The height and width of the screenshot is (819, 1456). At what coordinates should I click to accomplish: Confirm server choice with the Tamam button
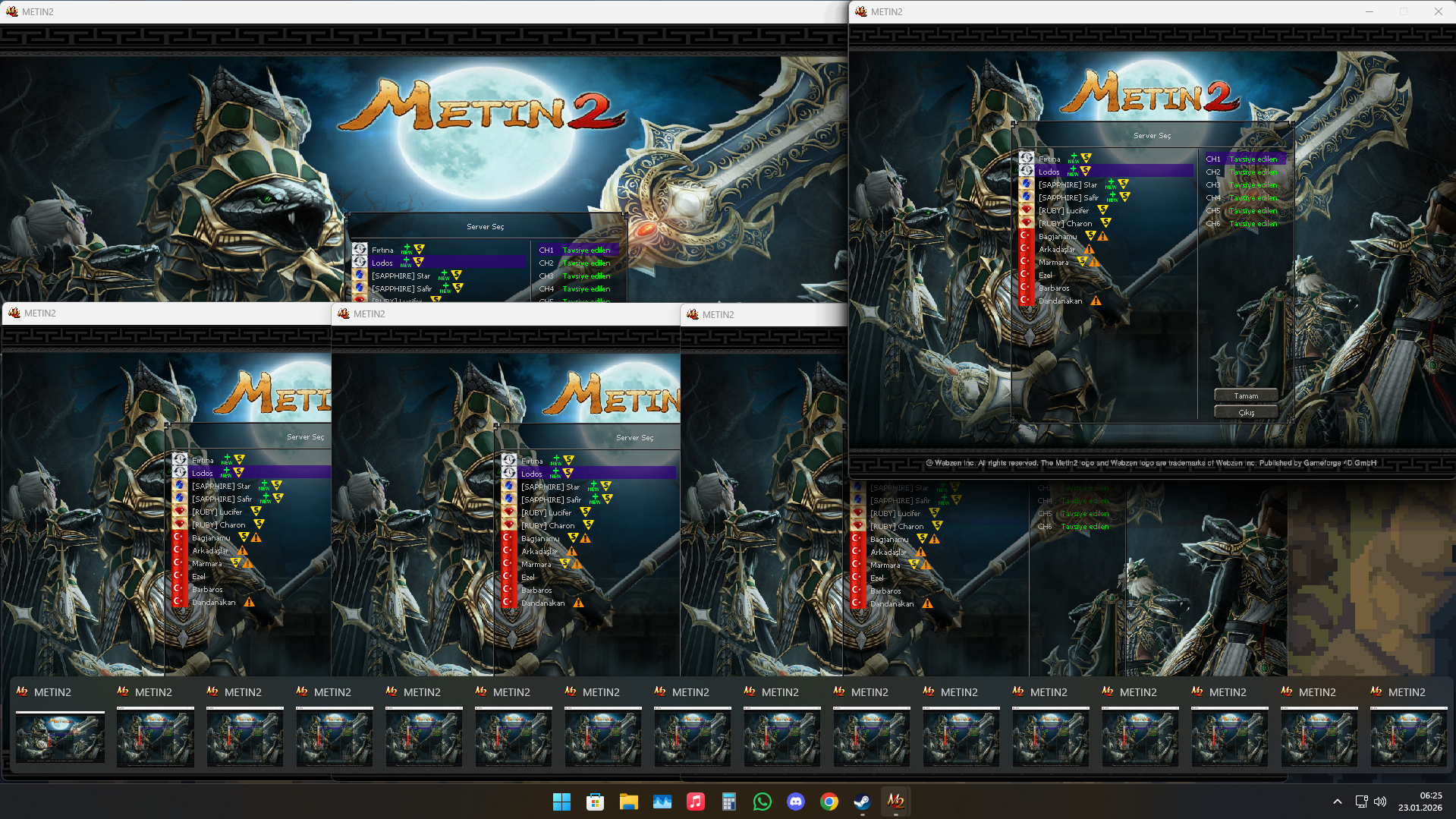coord(1246,395)
